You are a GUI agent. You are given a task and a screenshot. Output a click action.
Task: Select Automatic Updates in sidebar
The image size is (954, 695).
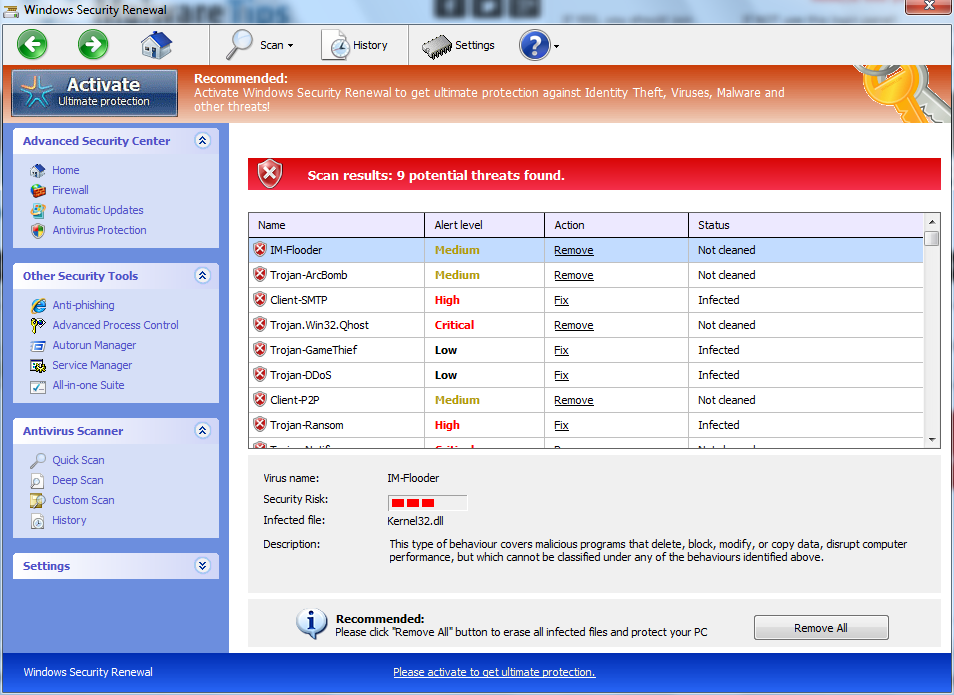(x=98, y=210)
